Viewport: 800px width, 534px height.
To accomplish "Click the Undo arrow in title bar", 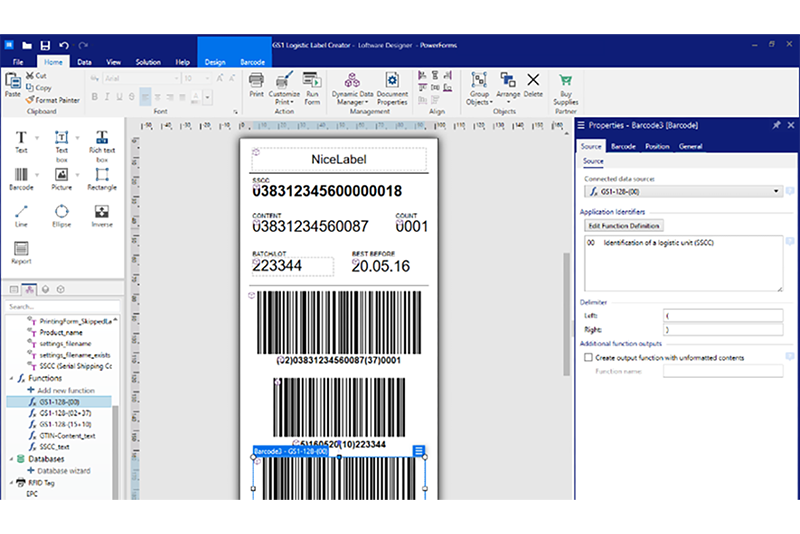I will click(64, 45).
